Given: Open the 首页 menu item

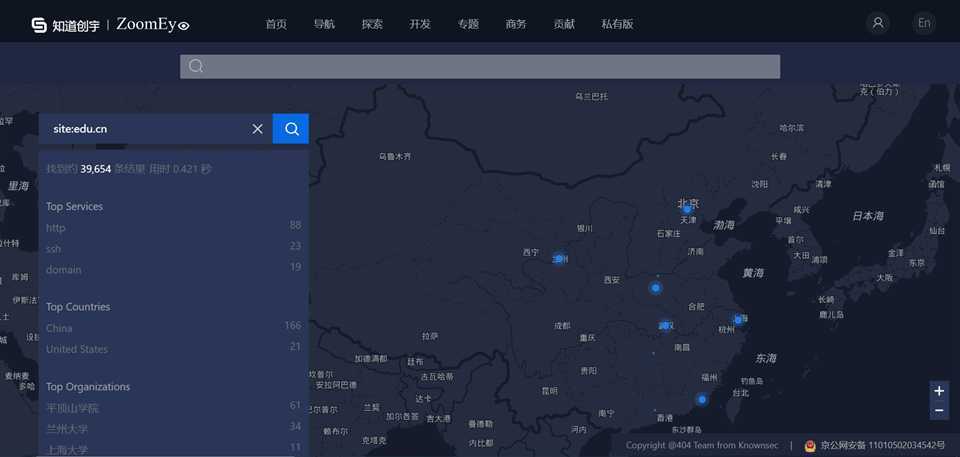Looking at the screenshot, I should [x=276, y=24].
